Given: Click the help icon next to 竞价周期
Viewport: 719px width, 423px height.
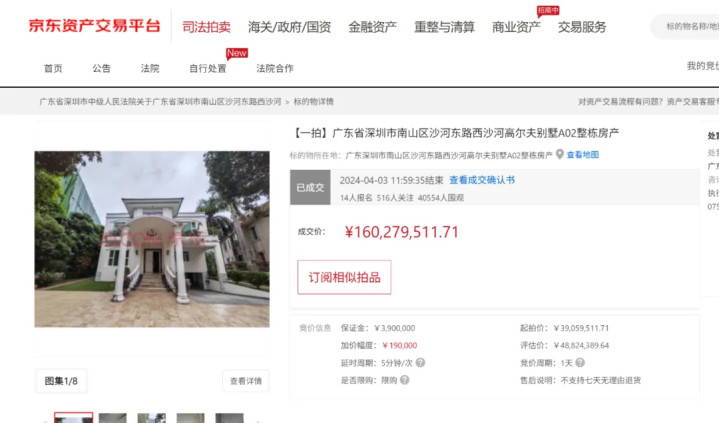Looking at the screenshot, I should click(580, 362).
